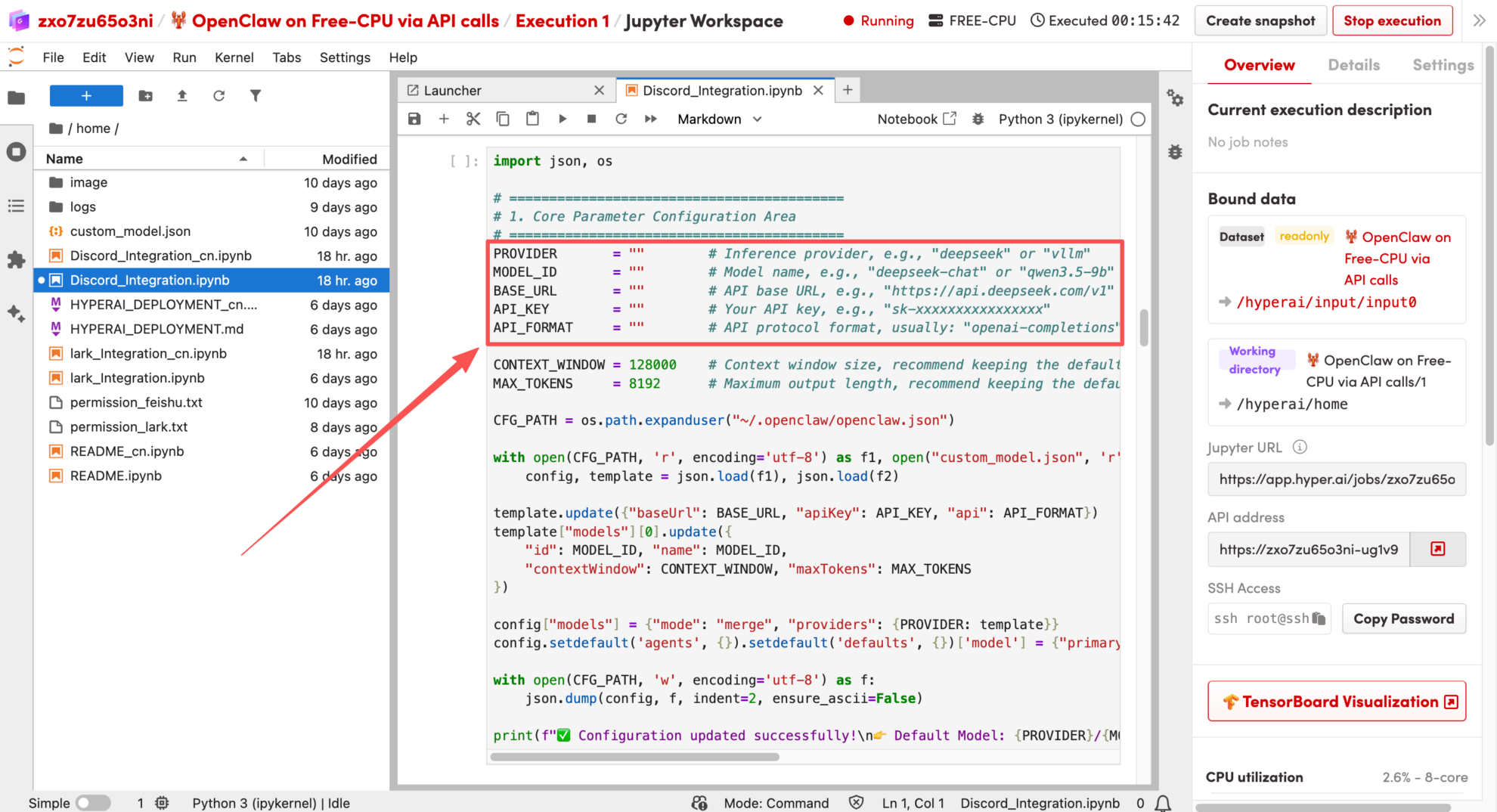Expand the collapsed right panel chevrons

[1479, 21]
